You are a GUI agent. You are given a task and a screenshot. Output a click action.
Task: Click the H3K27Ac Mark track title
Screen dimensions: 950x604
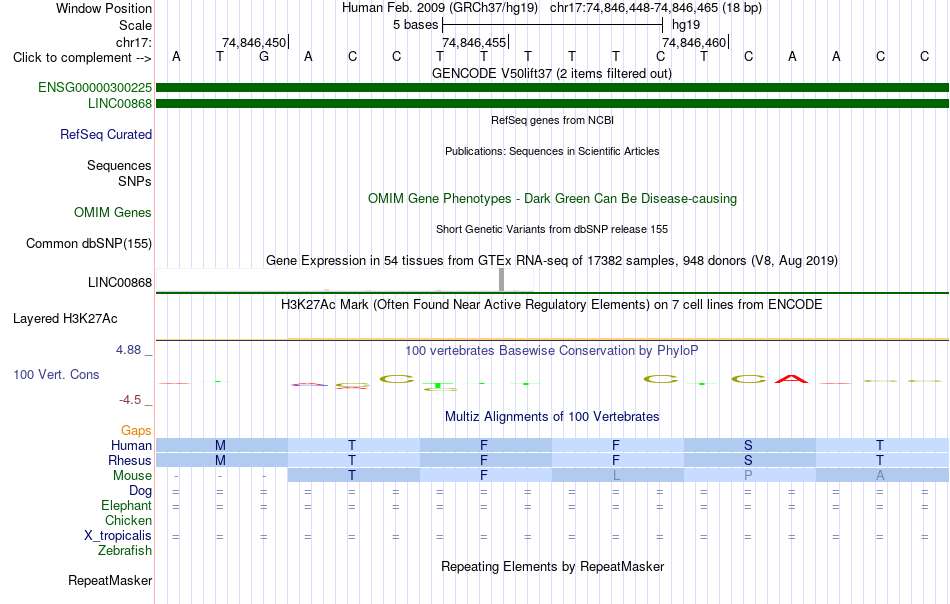pos(552,305)
